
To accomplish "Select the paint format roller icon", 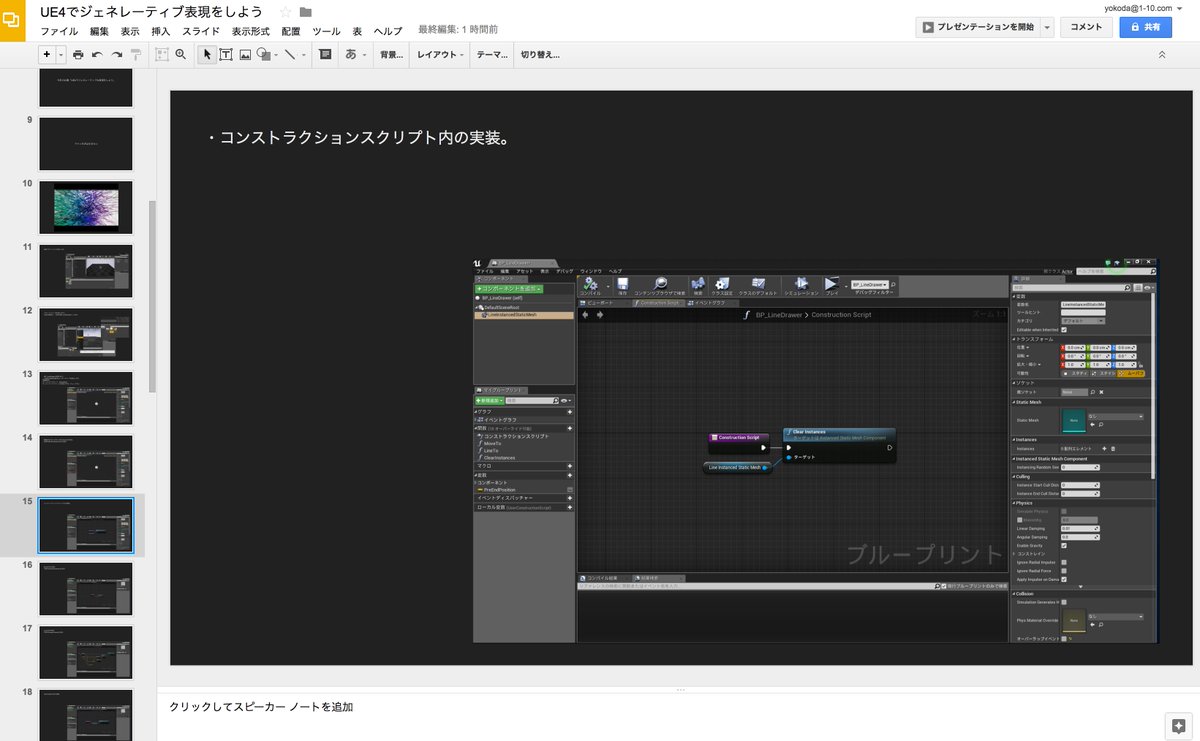I will point(137,54).
